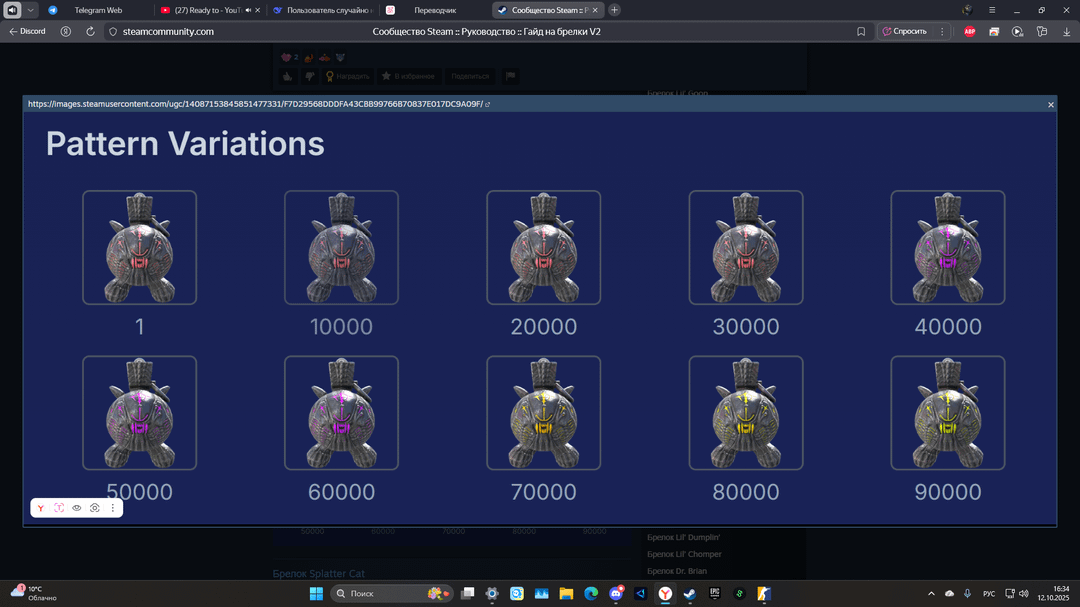Open Task View on the taskbar
Screen dimensions: 1080x607
(x=468, y=593)
